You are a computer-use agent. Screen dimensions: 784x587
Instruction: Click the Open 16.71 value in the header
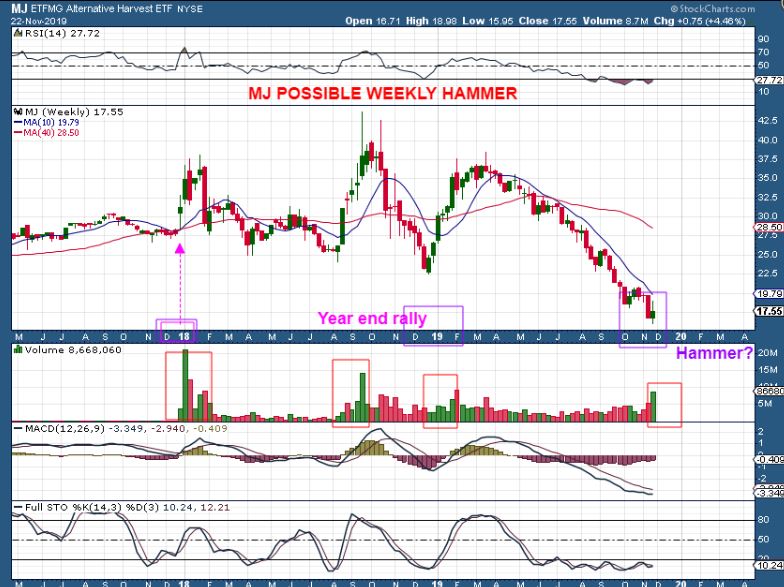(x=373, y=21)
